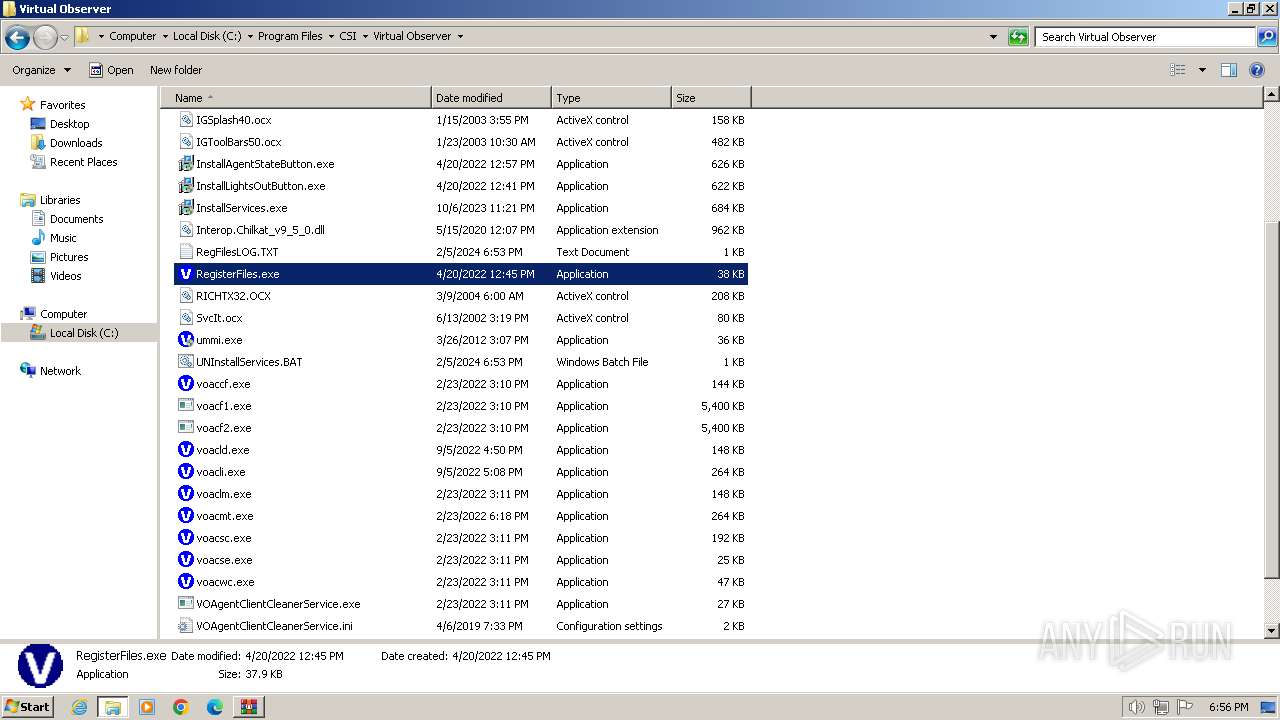Select the voacwc.exe file name
1280x720 pixels.
(225, 581)
